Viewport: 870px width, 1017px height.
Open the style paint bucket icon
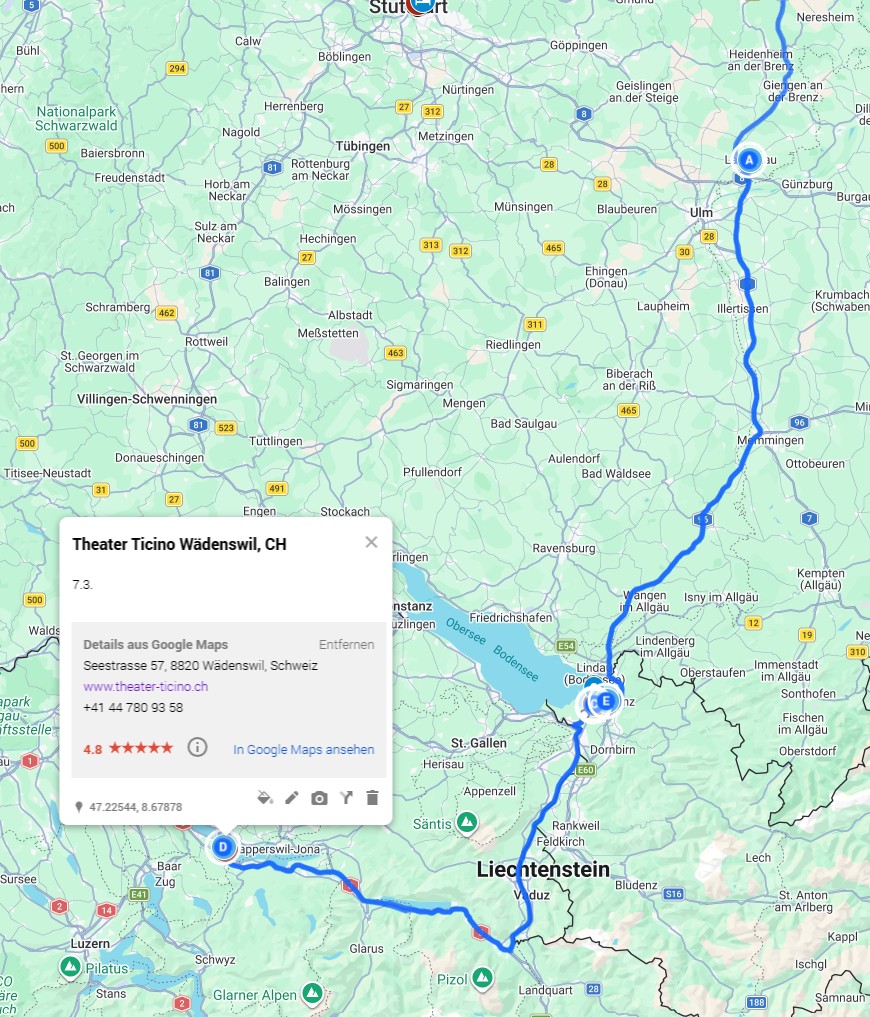click(x=265, y=797)
